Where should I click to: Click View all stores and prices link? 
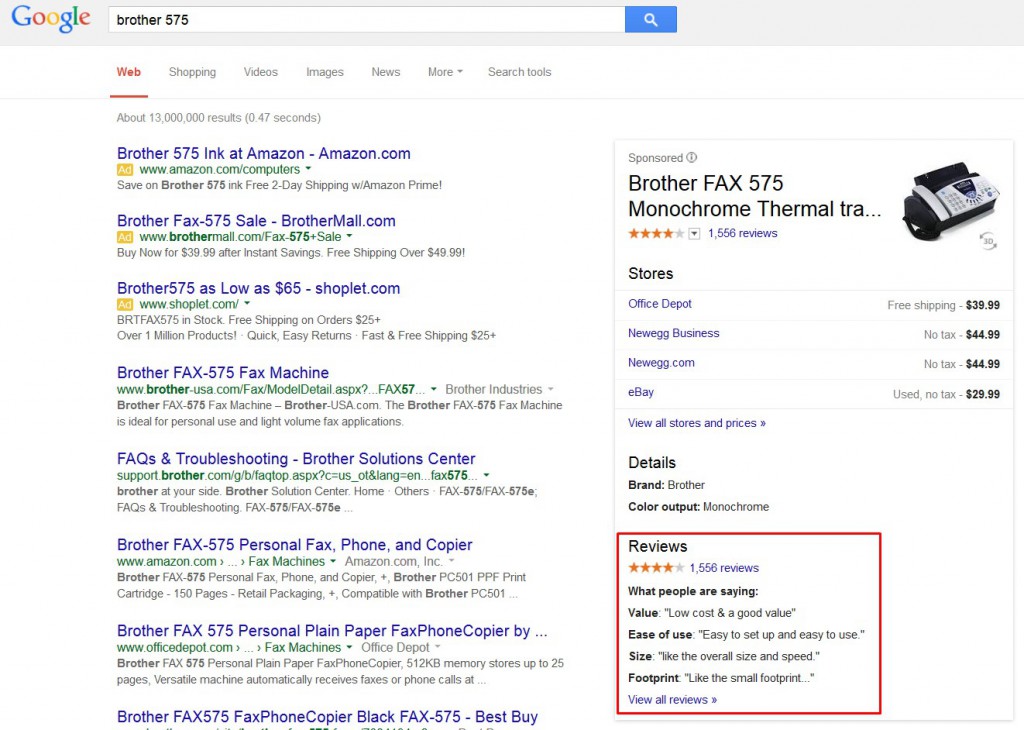click(x=696, y=423)
